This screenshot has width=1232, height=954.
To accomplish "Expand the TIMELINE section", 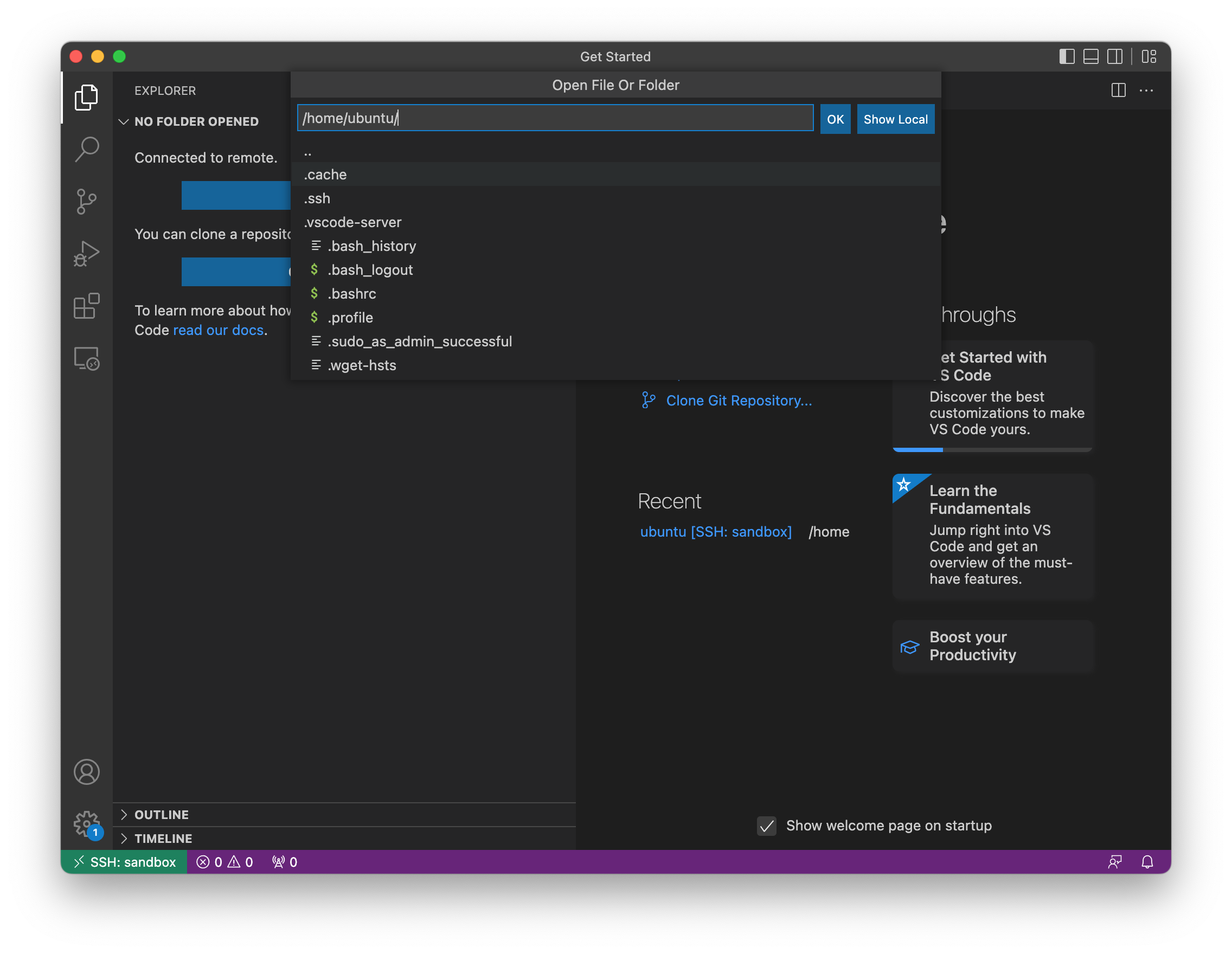I will tap(163, 839).
